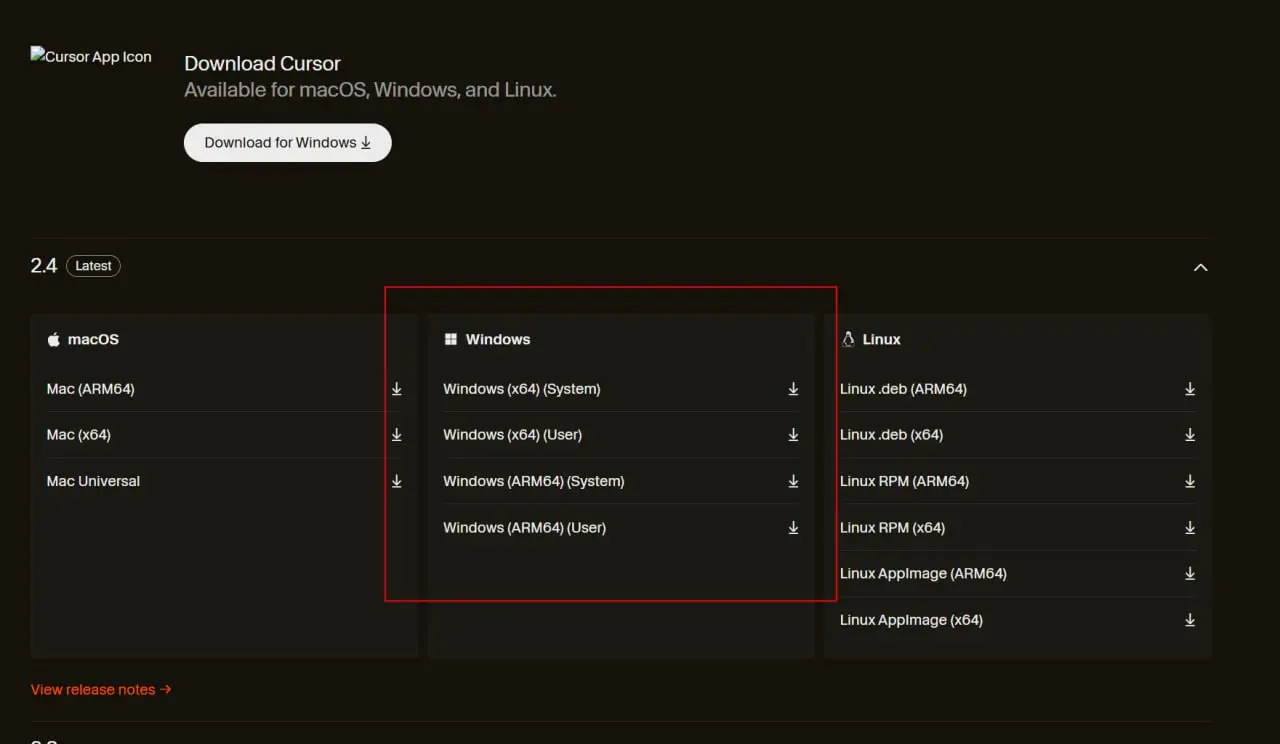Download Linux .deb (x64) arrow icon
The width and height of the screenshot is (1280, 744).
click(1190, 435)
